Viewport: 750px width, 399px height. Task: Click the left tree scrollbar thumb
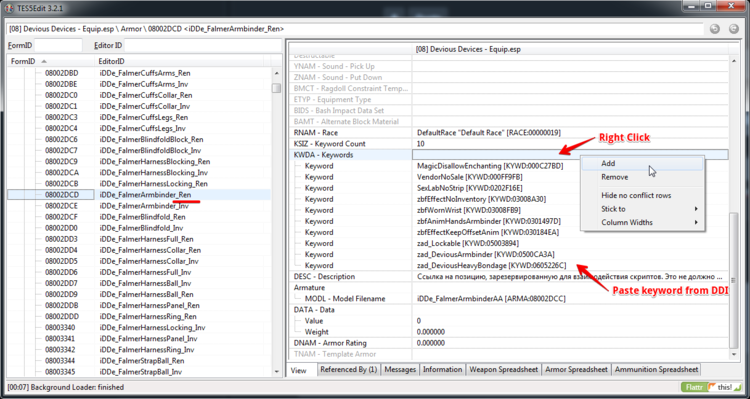276,88
